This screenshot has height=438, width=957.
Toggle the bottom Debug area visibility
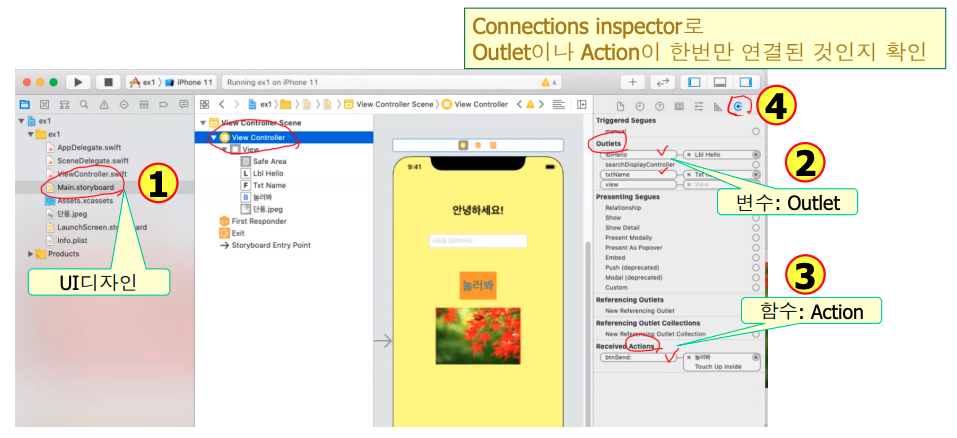(x=720, y=82)
